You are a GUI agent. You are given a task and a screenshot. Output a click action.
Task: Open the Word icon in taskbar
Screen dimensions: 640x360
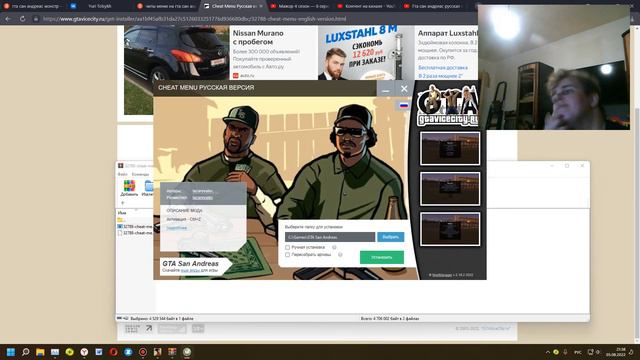tap(99, 352)
